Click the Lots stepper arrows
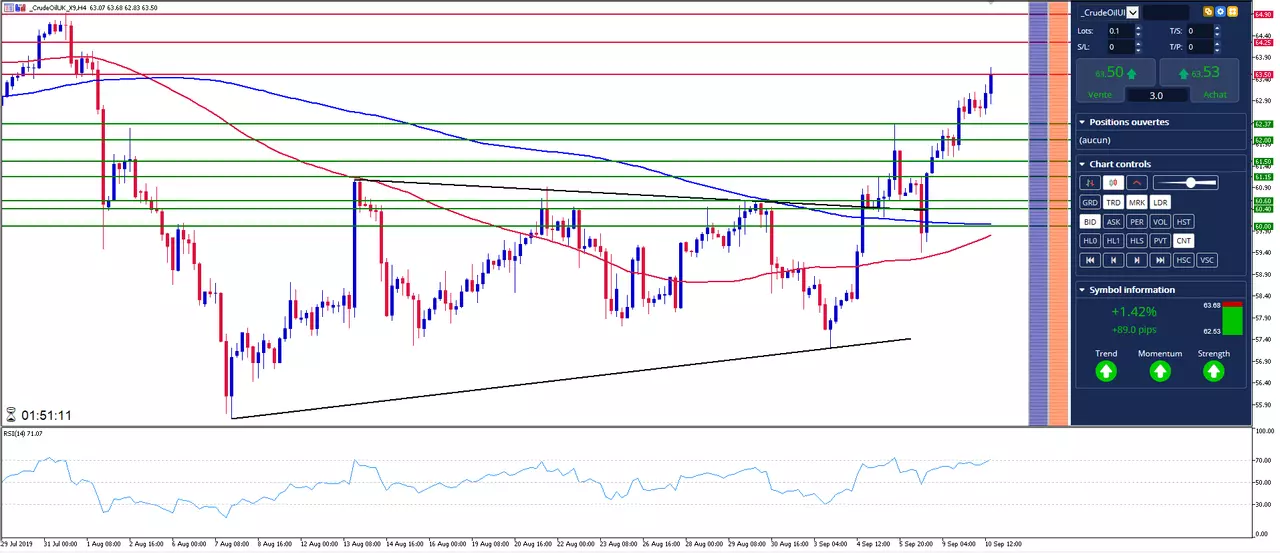 pos(1138,31)
